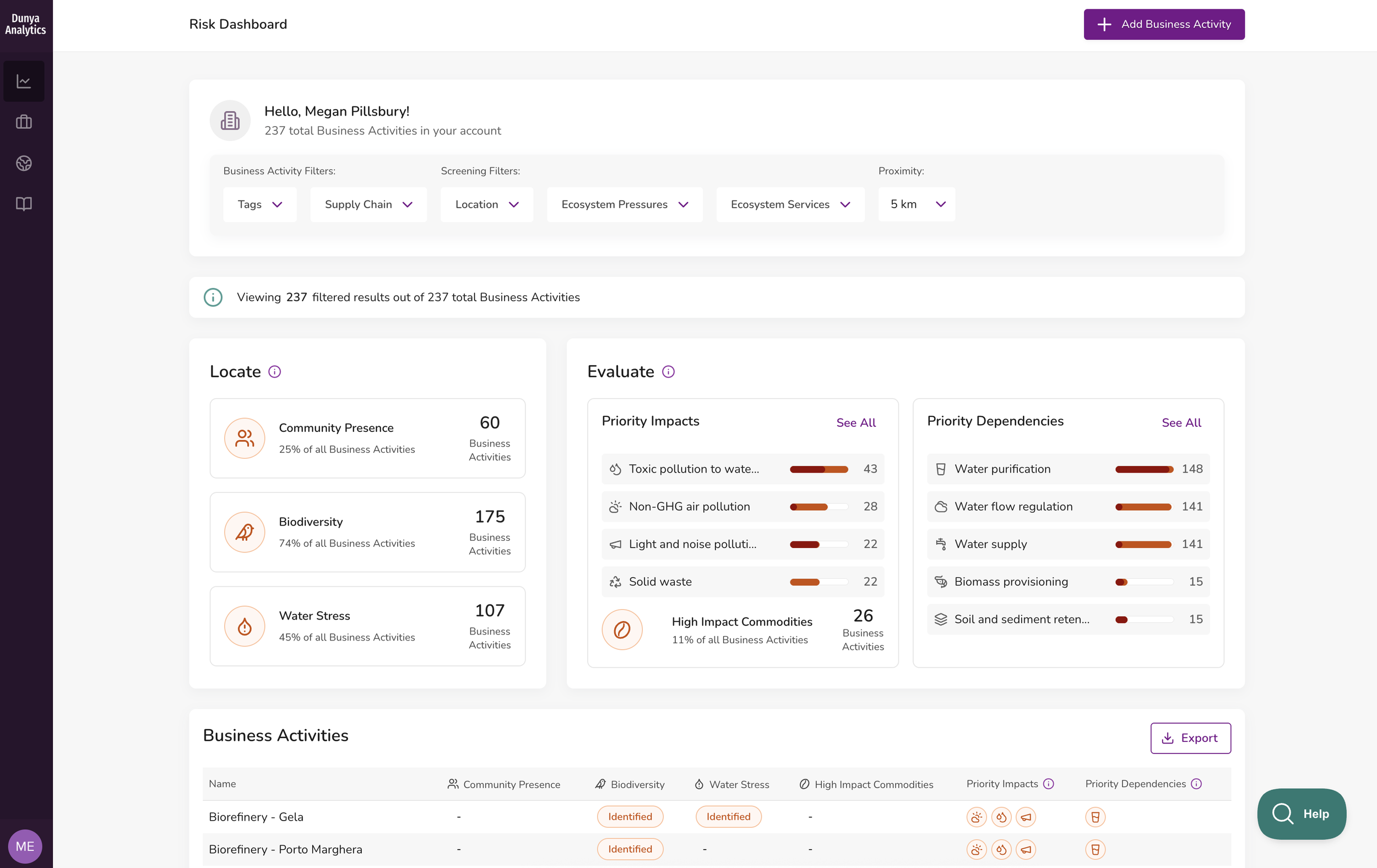Open the chart dashboard sidebar icon

point(24,81)
